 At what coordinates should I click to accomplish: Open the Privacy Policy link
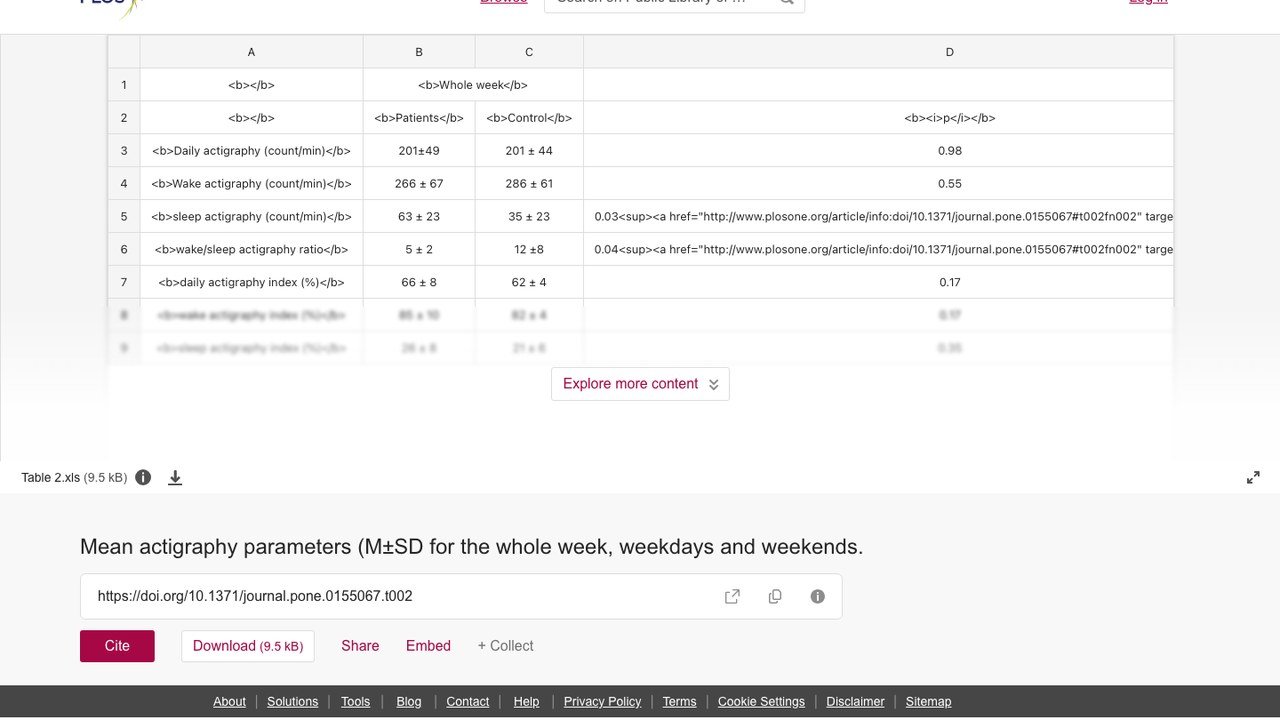pos(602,701)
